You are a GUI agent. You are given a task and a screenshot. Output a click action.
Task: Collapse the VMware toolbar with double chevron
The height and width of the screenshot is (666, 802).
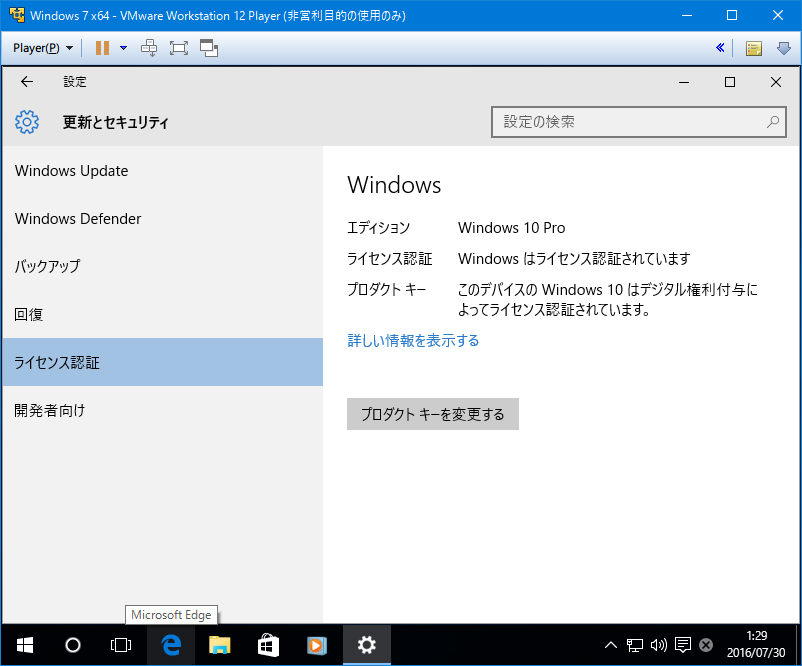point(720,48)
